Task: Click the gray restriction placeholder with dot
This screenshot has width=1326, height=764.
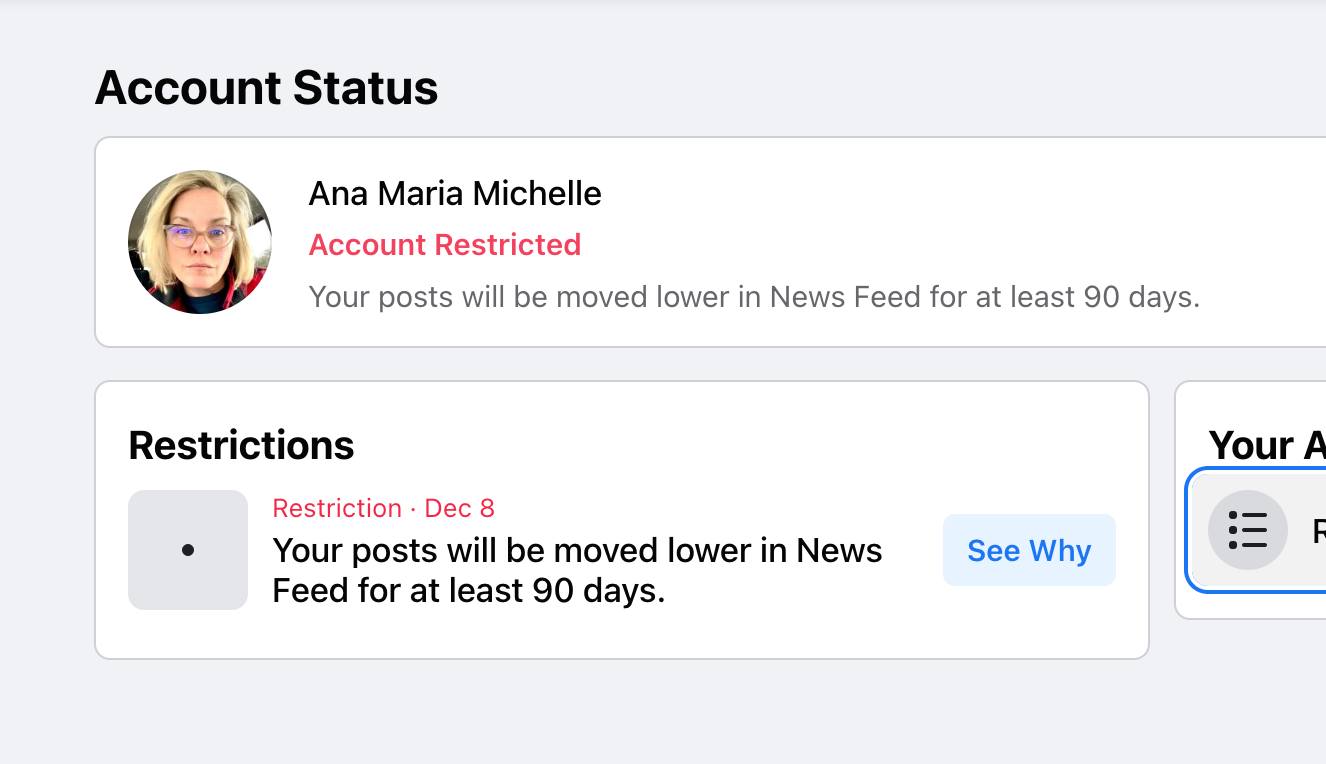Action: (188, 550)
